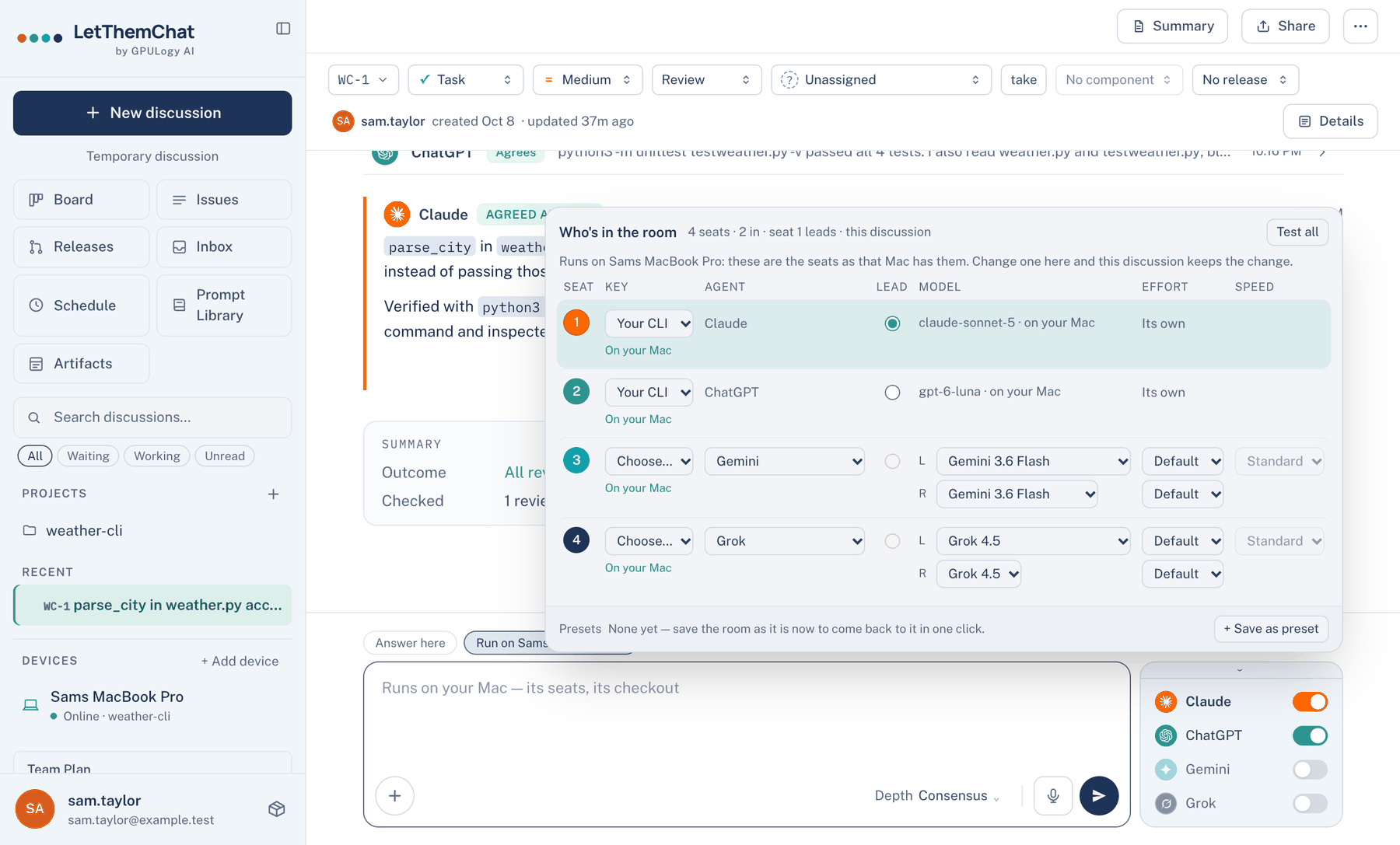Screen dimensions: 1400x845
Task: Set ChatGPT seat as lead
Action: pyautogui.click(x=892, y=393)
